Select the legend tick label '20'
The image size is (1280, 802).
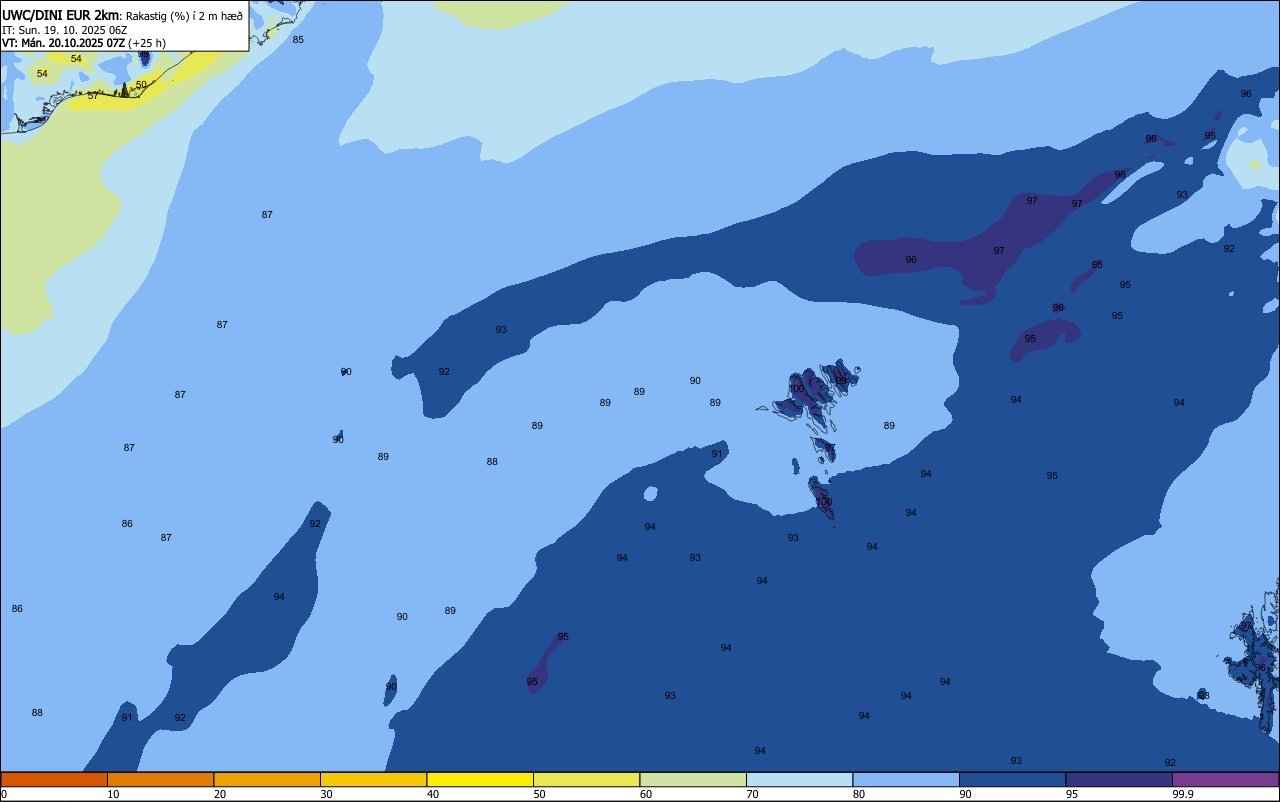220,794
